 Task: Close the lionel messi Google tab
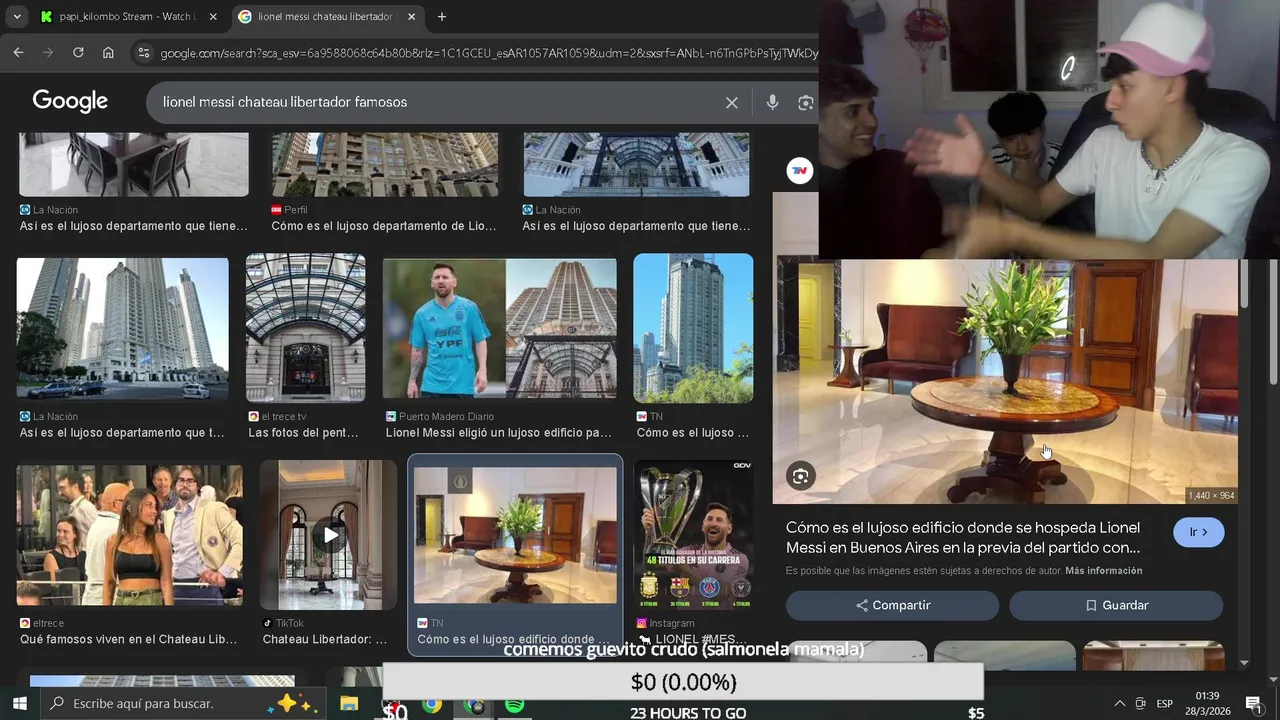pyautogui.click(x=411, y=16)
